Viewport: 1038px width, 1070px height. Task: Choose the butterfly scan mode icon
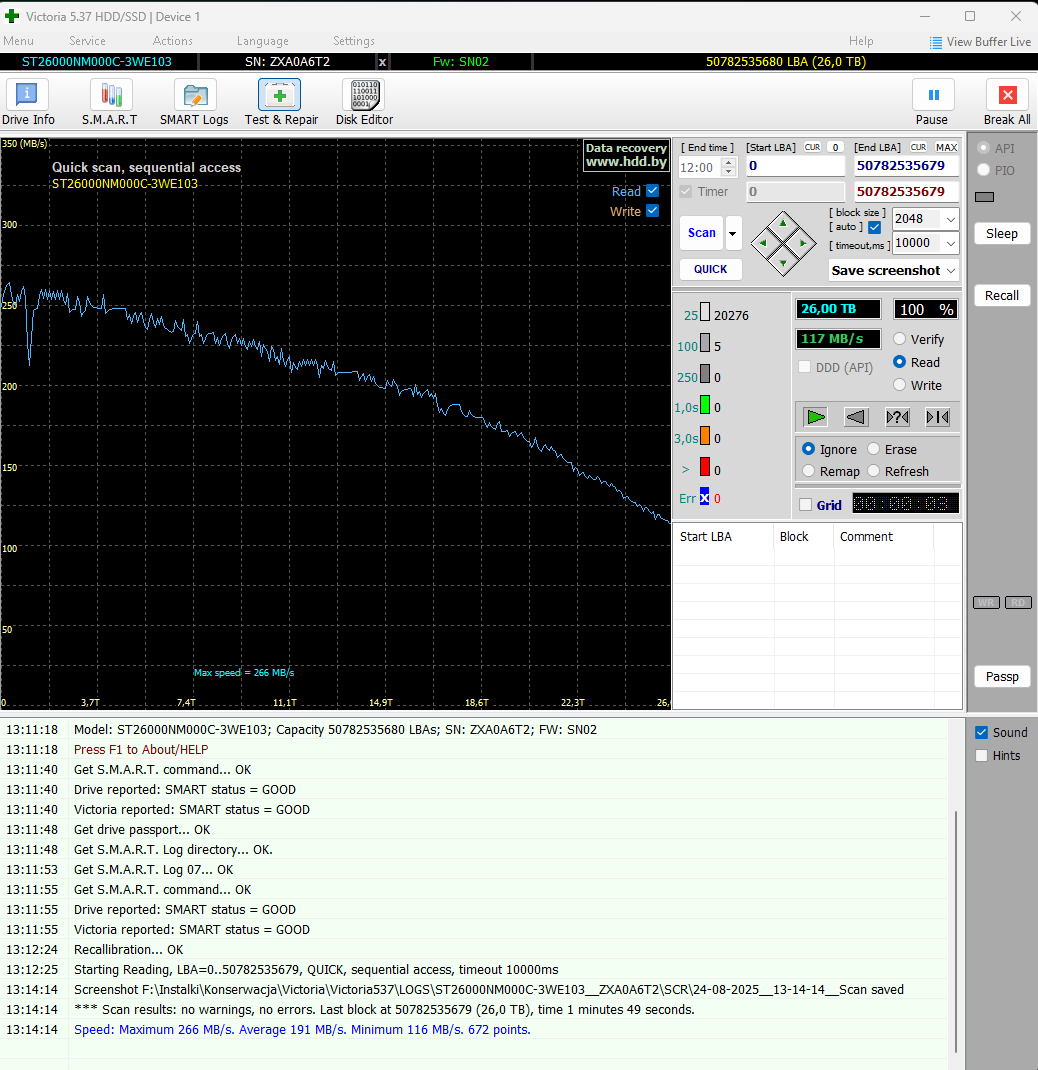pyautogui.click(x=938, y=417)
